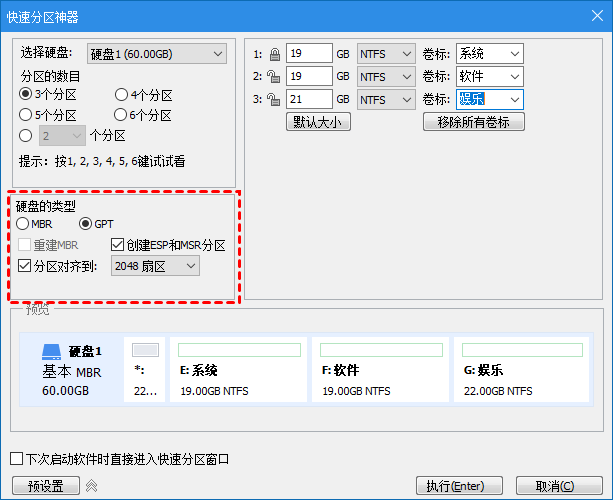Select the E: 系统 partition in preview

(x=238, y=369)
